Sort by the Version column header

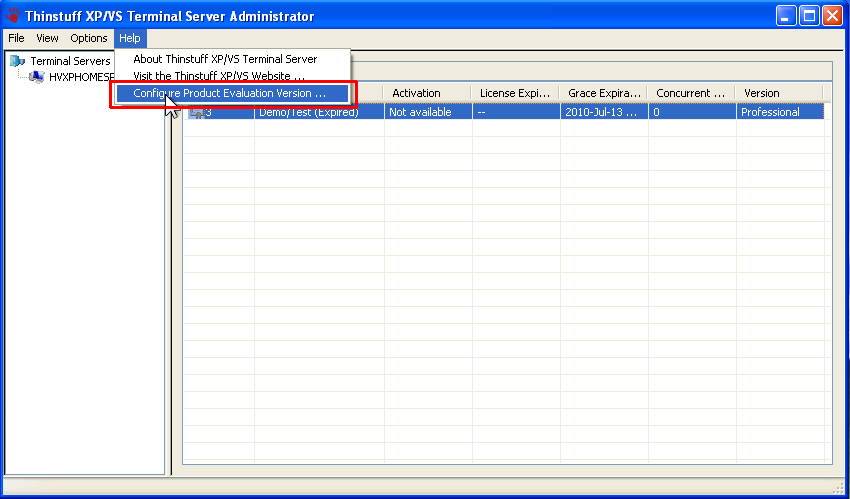pos(780,93)
